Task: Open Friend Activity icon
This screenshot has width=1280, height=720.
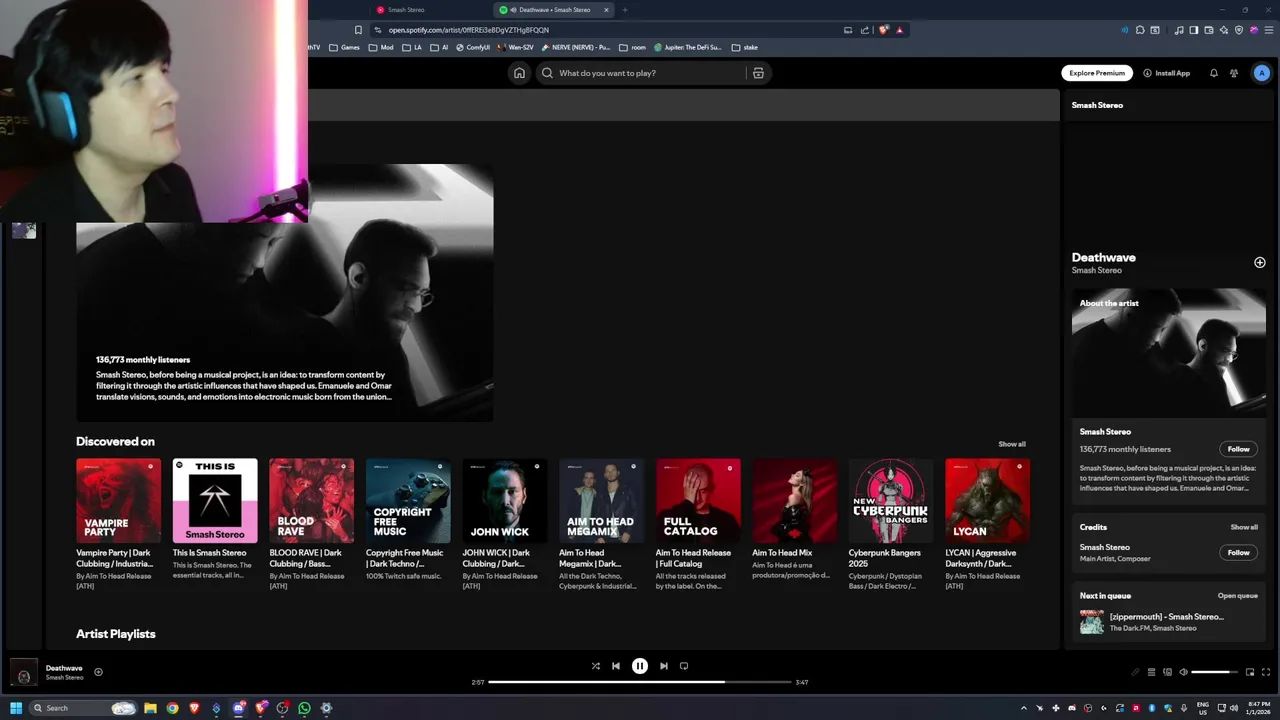Action: (x=1234, y=73)
